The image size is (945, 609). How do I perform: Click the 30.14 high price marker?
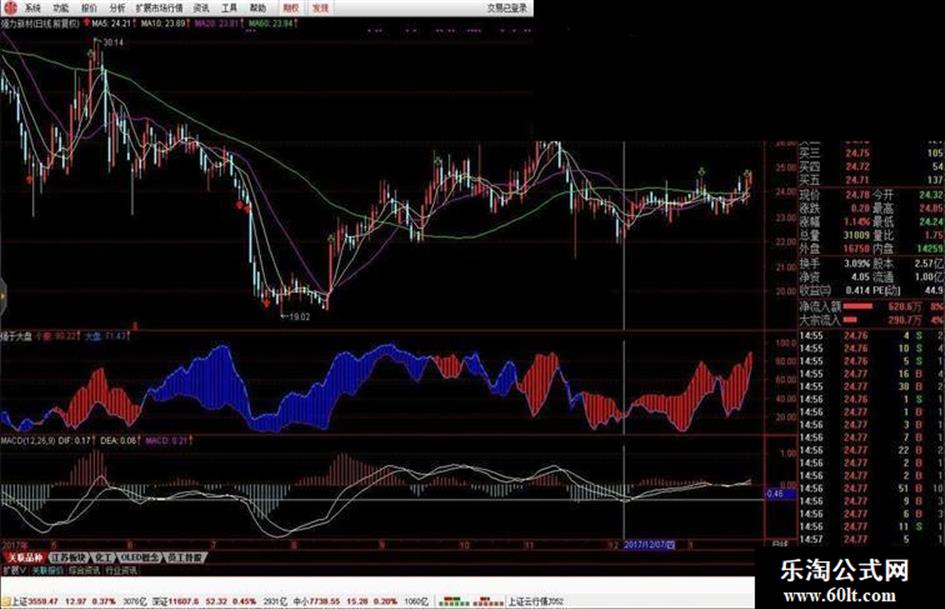(113, 42)
